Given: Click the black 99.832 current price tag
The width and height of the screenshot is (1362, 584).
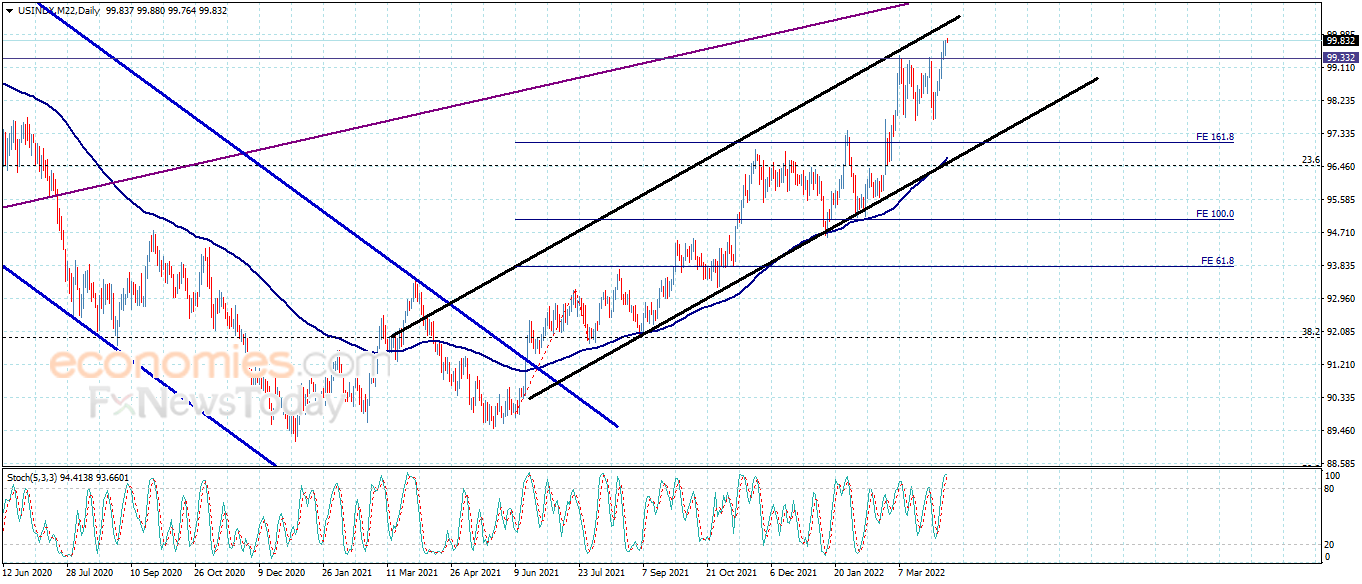Looking at the screenshot, I should 1340,41.
